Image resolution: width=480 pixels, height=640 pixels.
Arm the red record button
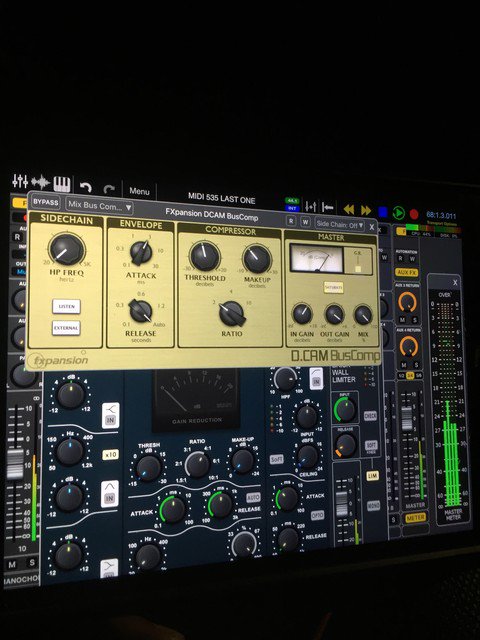[414, 214]
